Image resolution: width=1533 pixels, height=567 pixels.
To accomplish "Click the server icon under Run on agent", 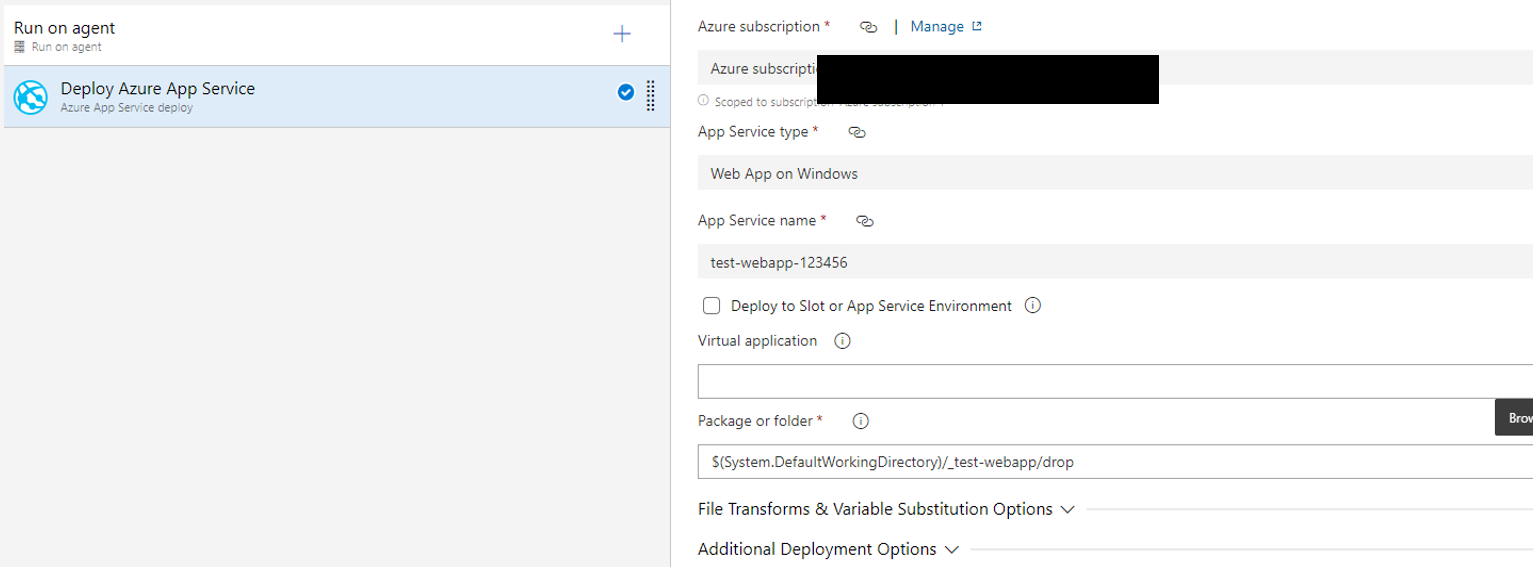I will (19, 47).
